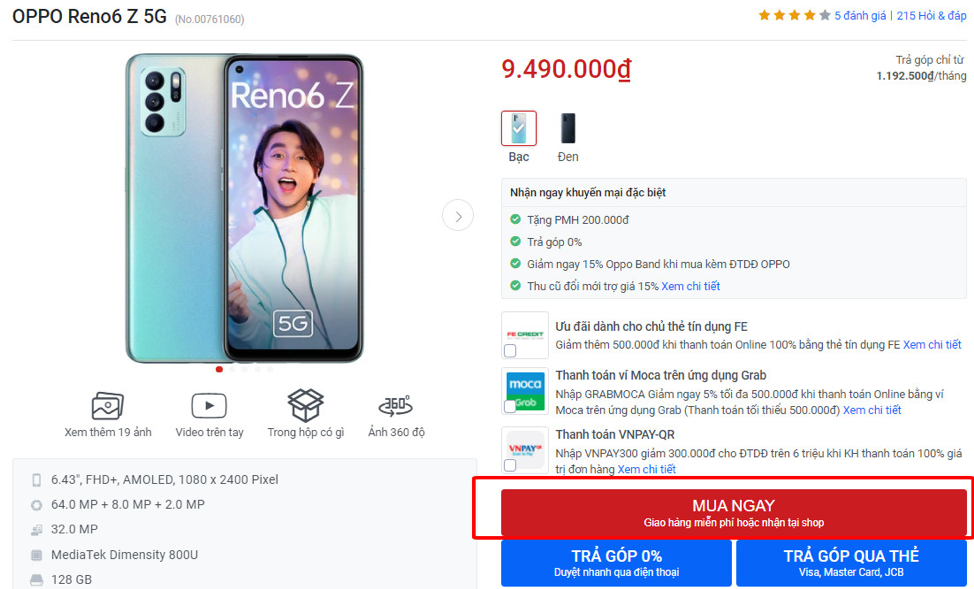
Task: Play the 'Video trên tay' icon
Action: click(x=209, y=406)
